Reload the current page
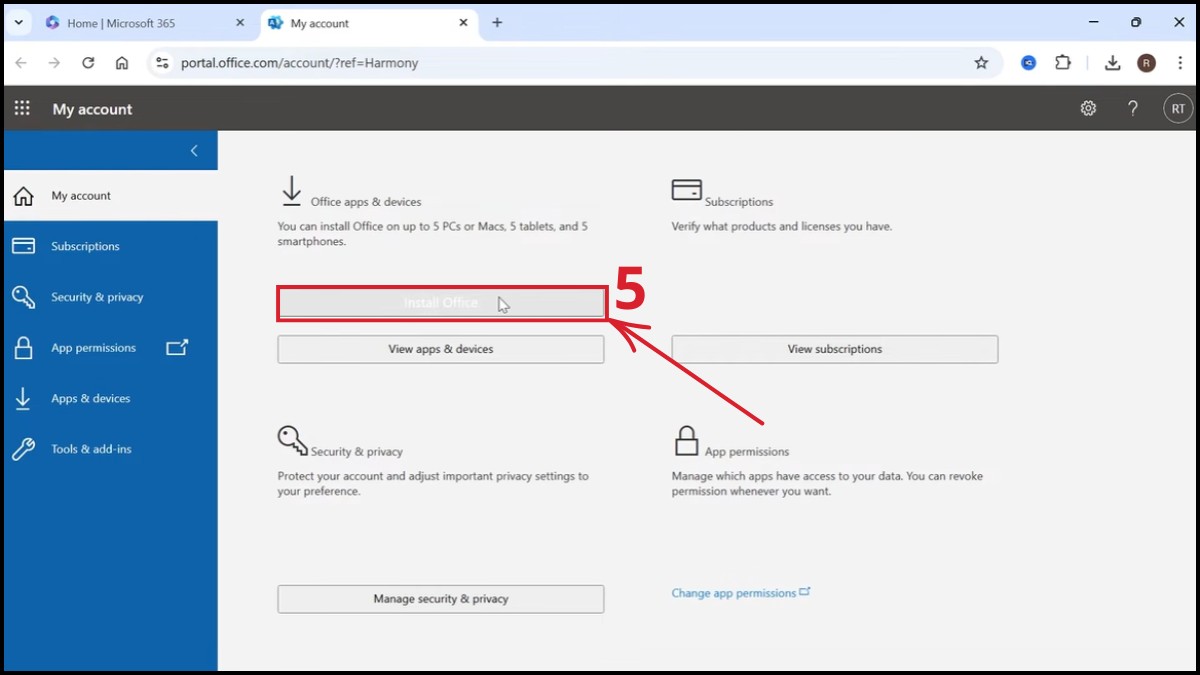 [88, 63]
